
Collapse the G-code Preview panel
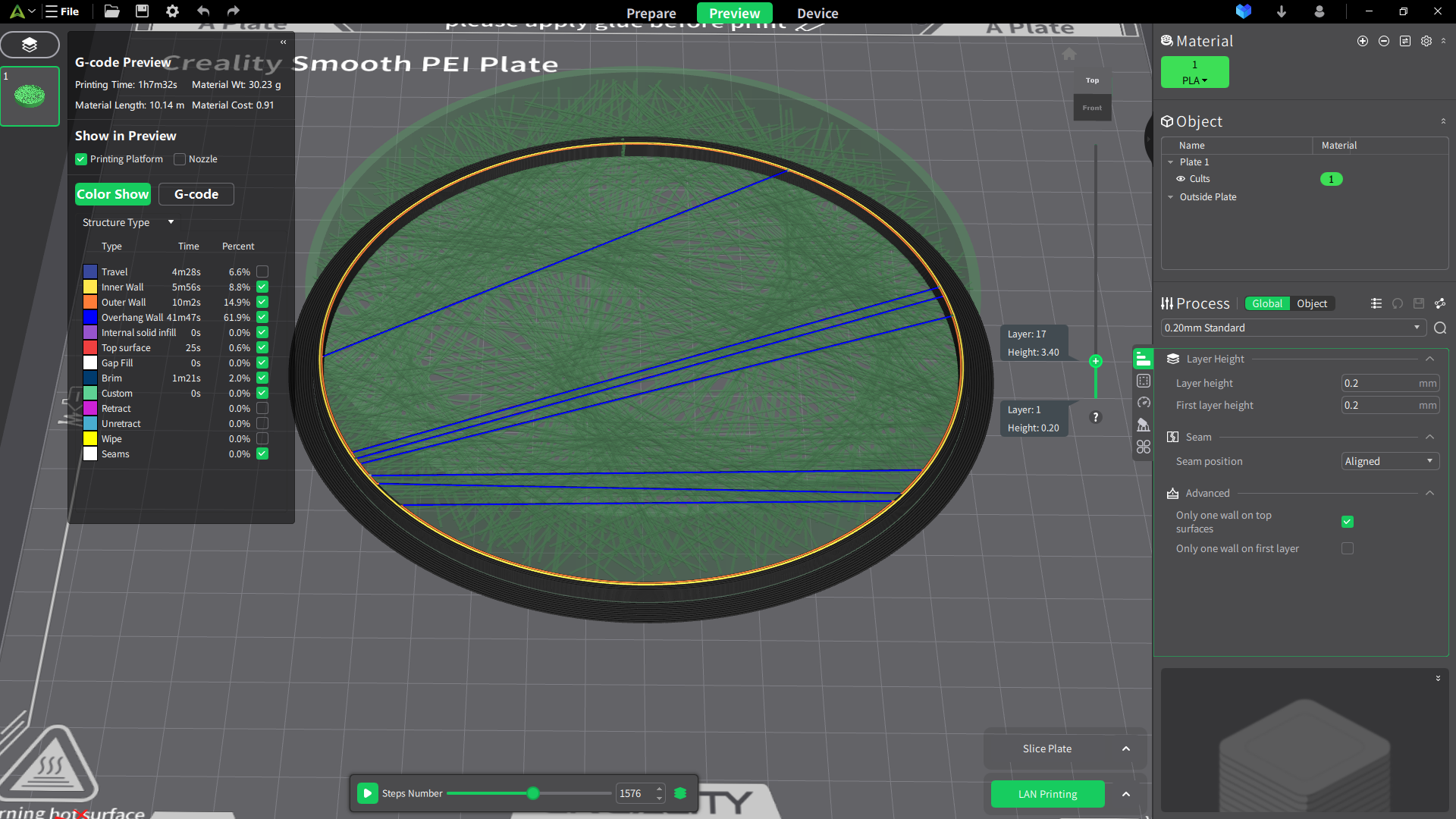point(284,42)
